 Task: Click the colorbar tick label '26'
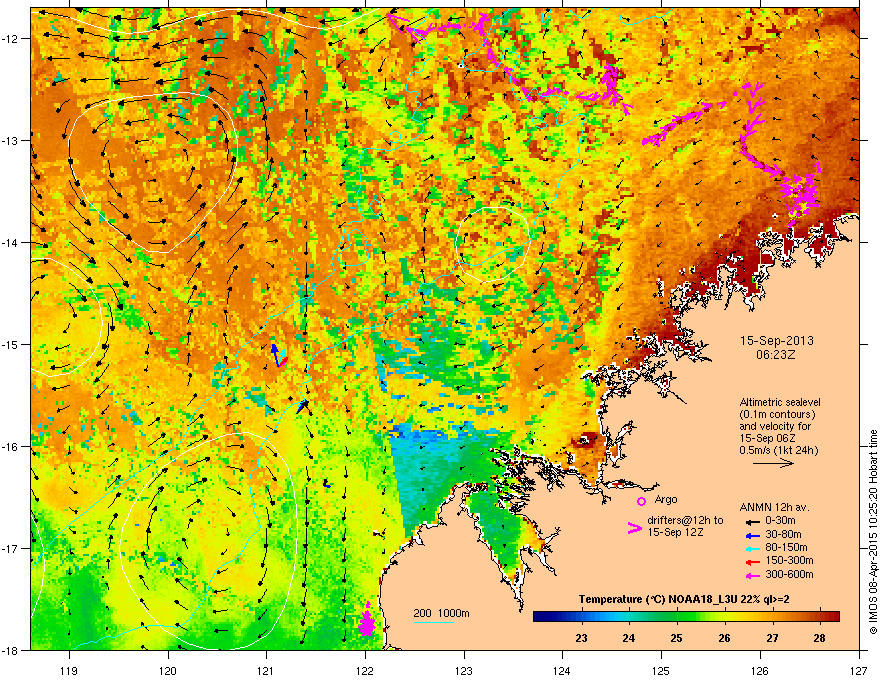click(725, 638)
